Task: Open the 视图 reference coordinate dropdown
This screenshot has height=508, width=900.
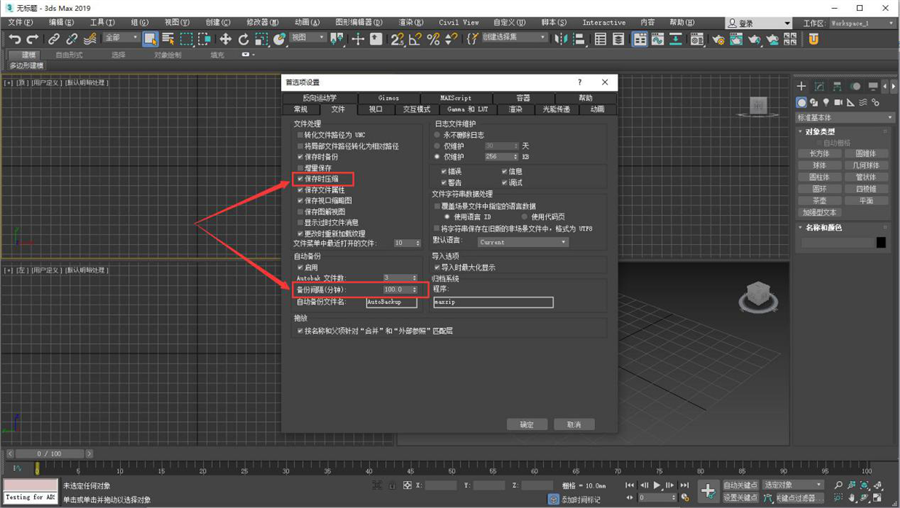Action: 308,38
